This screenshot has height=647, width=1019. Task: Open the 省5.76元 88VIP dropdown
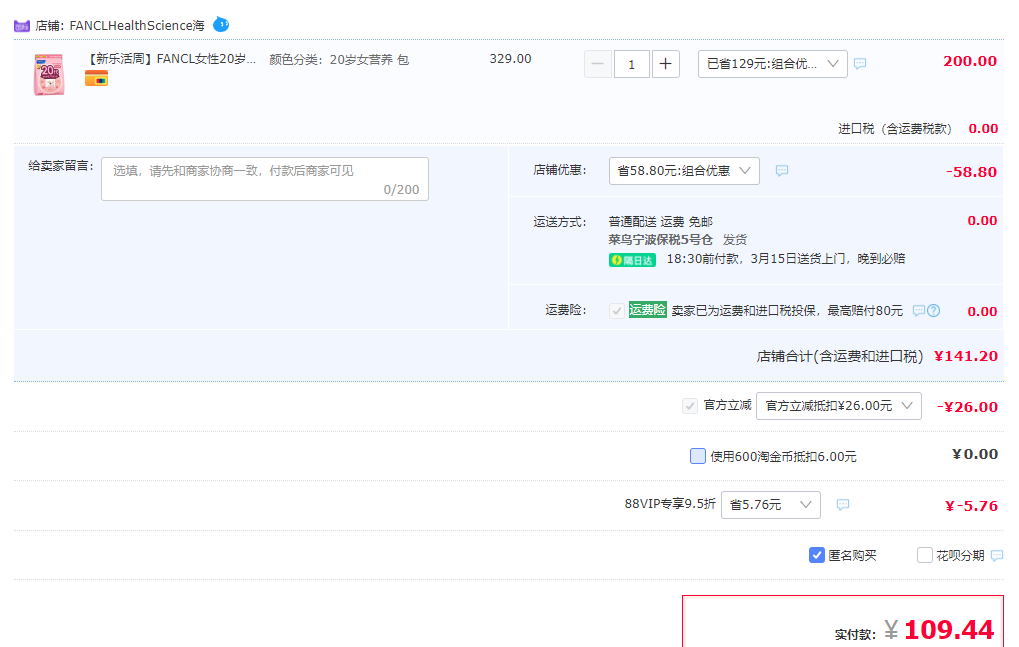[771, 505]
